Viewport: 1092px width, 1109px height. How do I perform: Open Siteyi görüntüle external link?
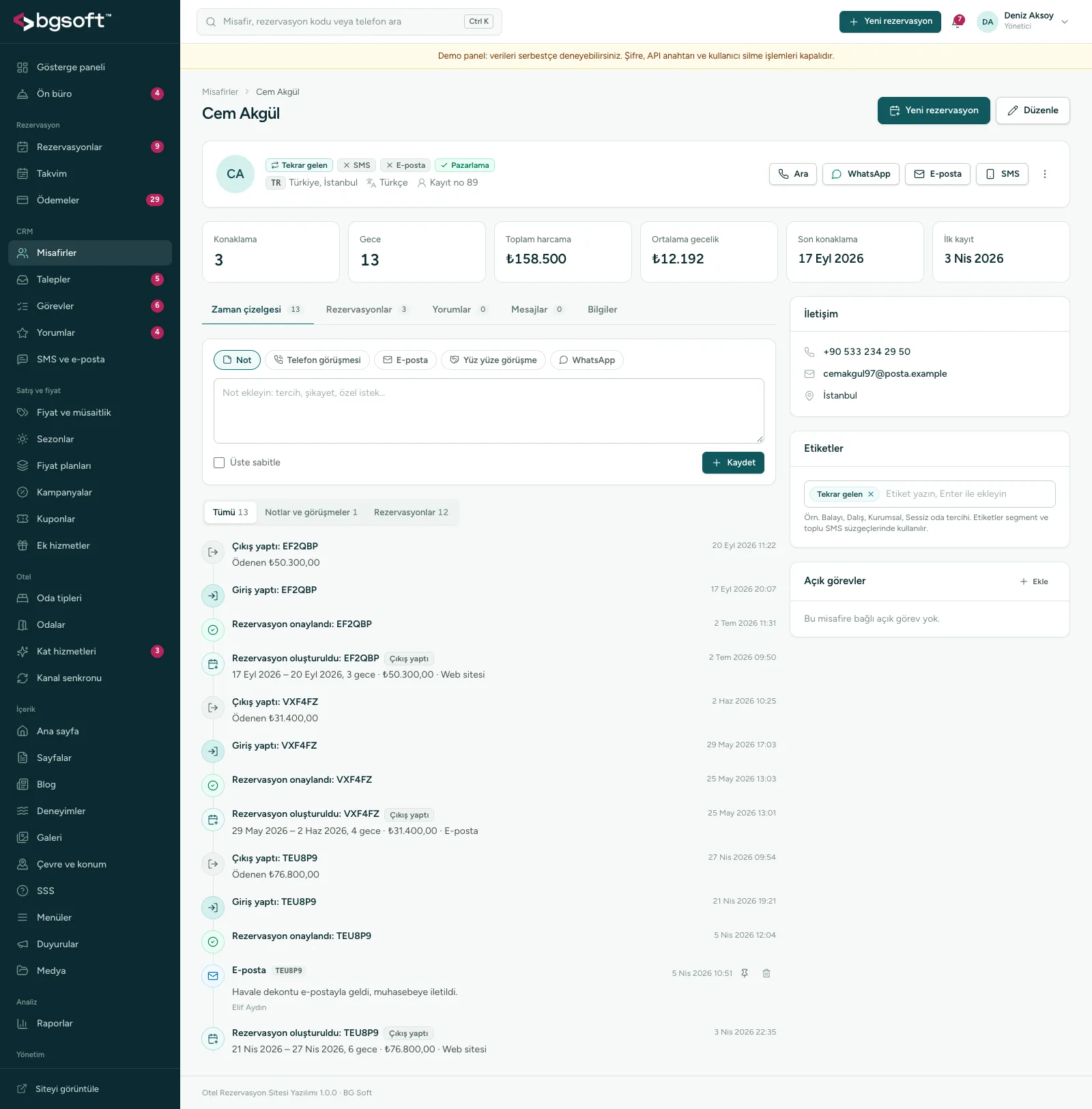(x=90, y=1089)
